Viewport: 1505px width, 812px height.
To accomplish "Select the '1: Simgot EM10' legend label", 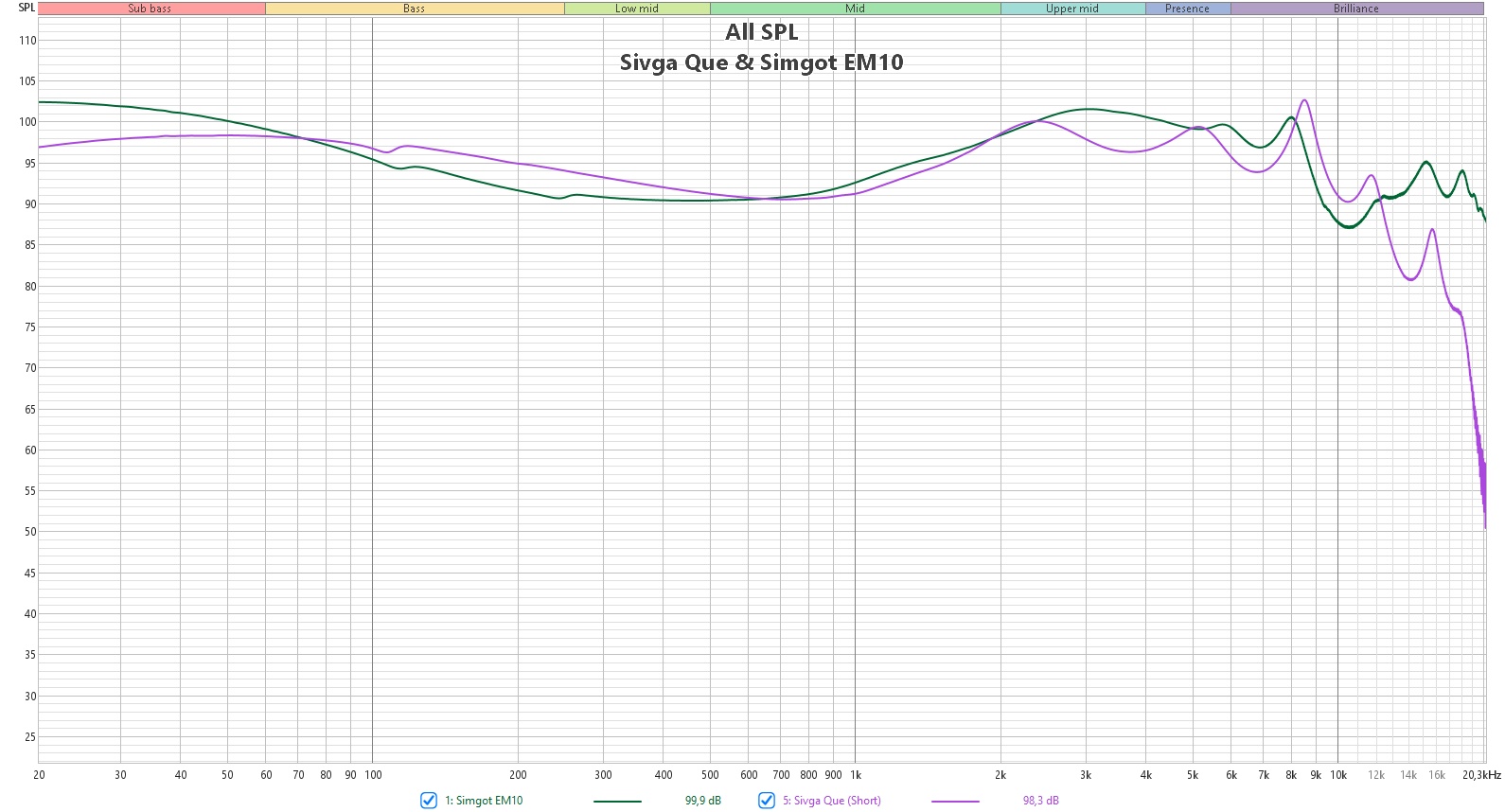I will (484, 801).
